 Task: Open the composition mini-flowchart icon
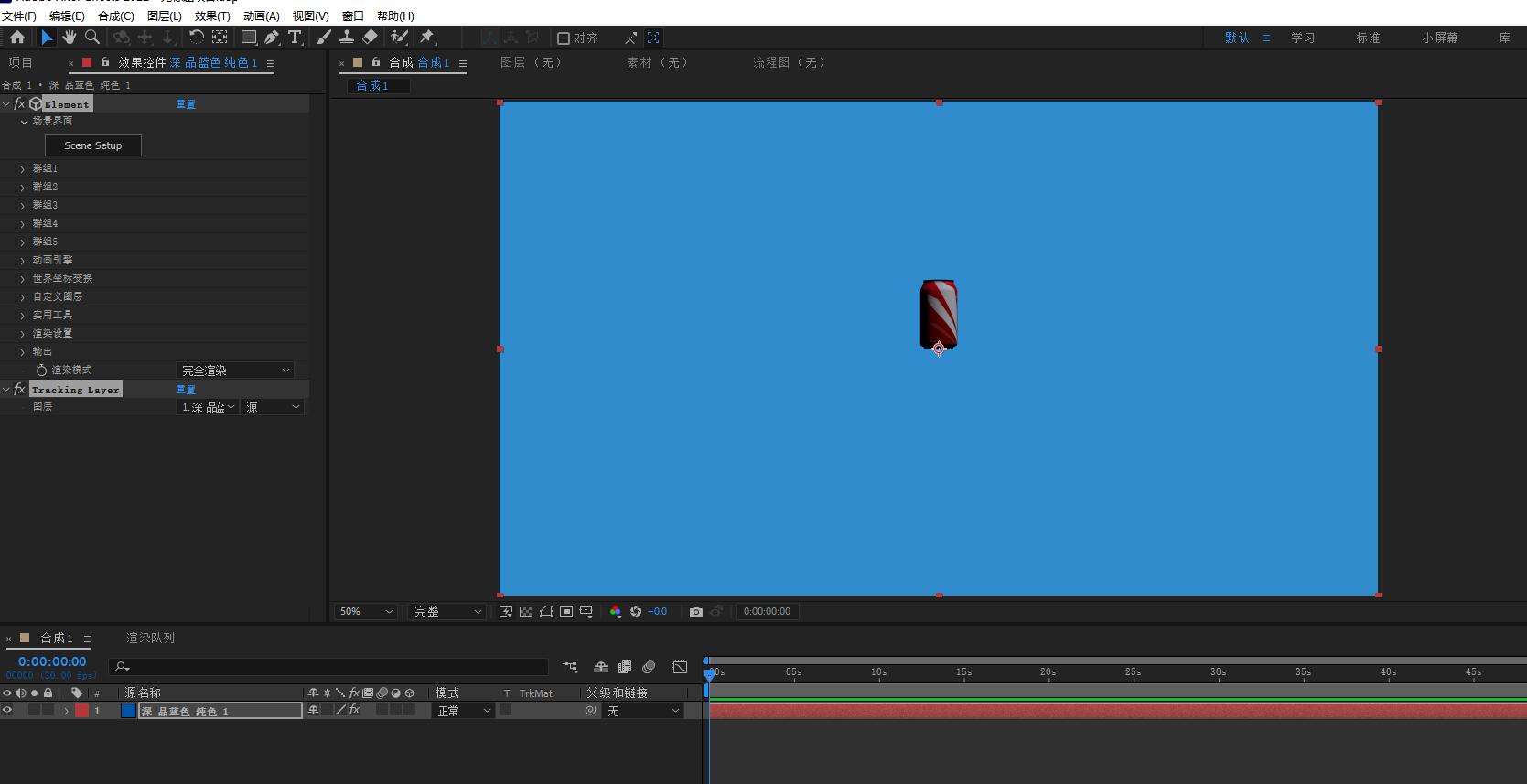tap(570, 667)
